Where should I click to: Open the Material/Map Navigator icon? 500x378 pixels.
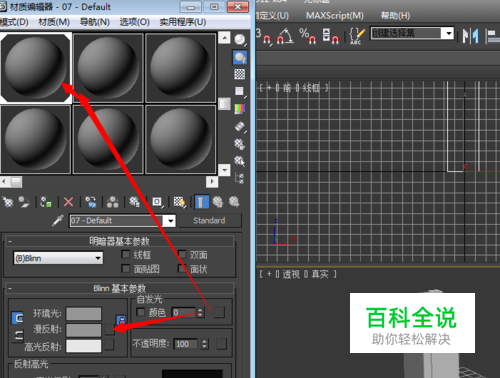click(240, 178)
